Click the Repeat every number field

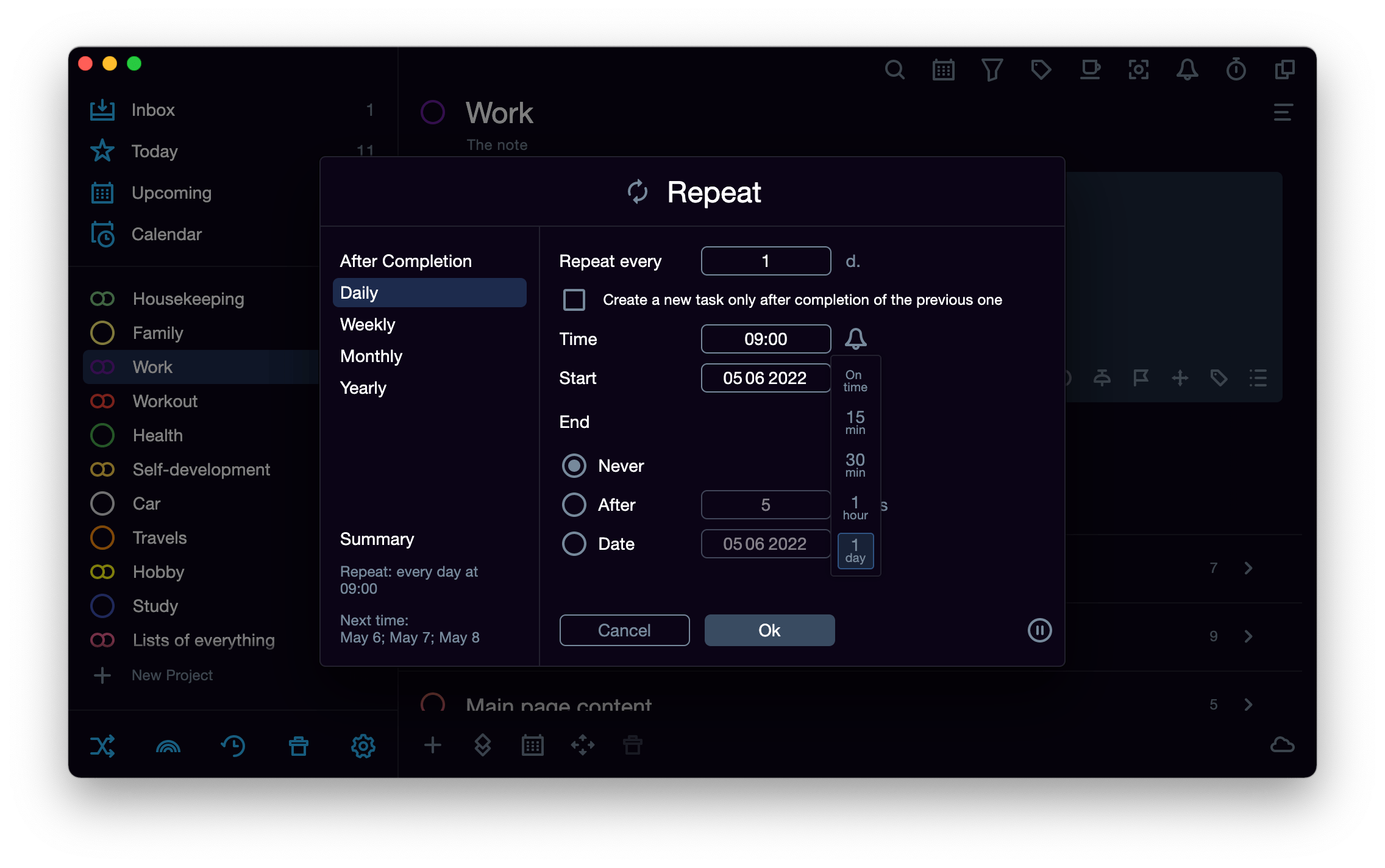tap(766, 261)
